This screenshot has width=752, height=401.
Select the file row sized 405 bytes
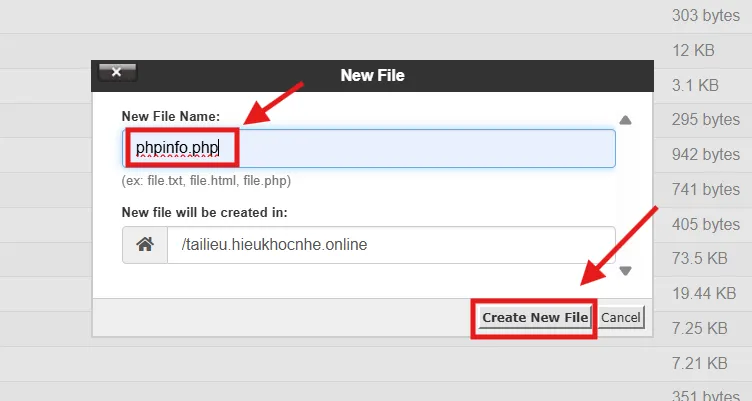coord(705,224)
